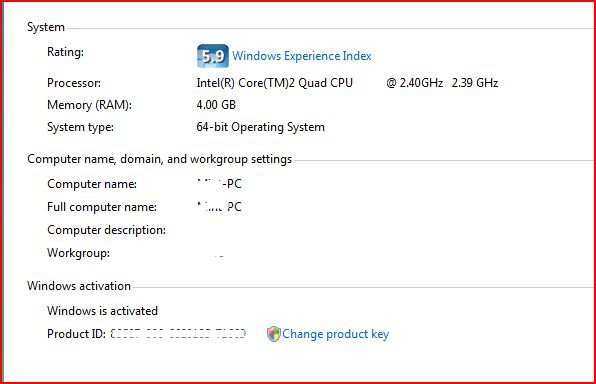
Task: Click the System type label
Action: pyautogui.click(x=80, y=127)
